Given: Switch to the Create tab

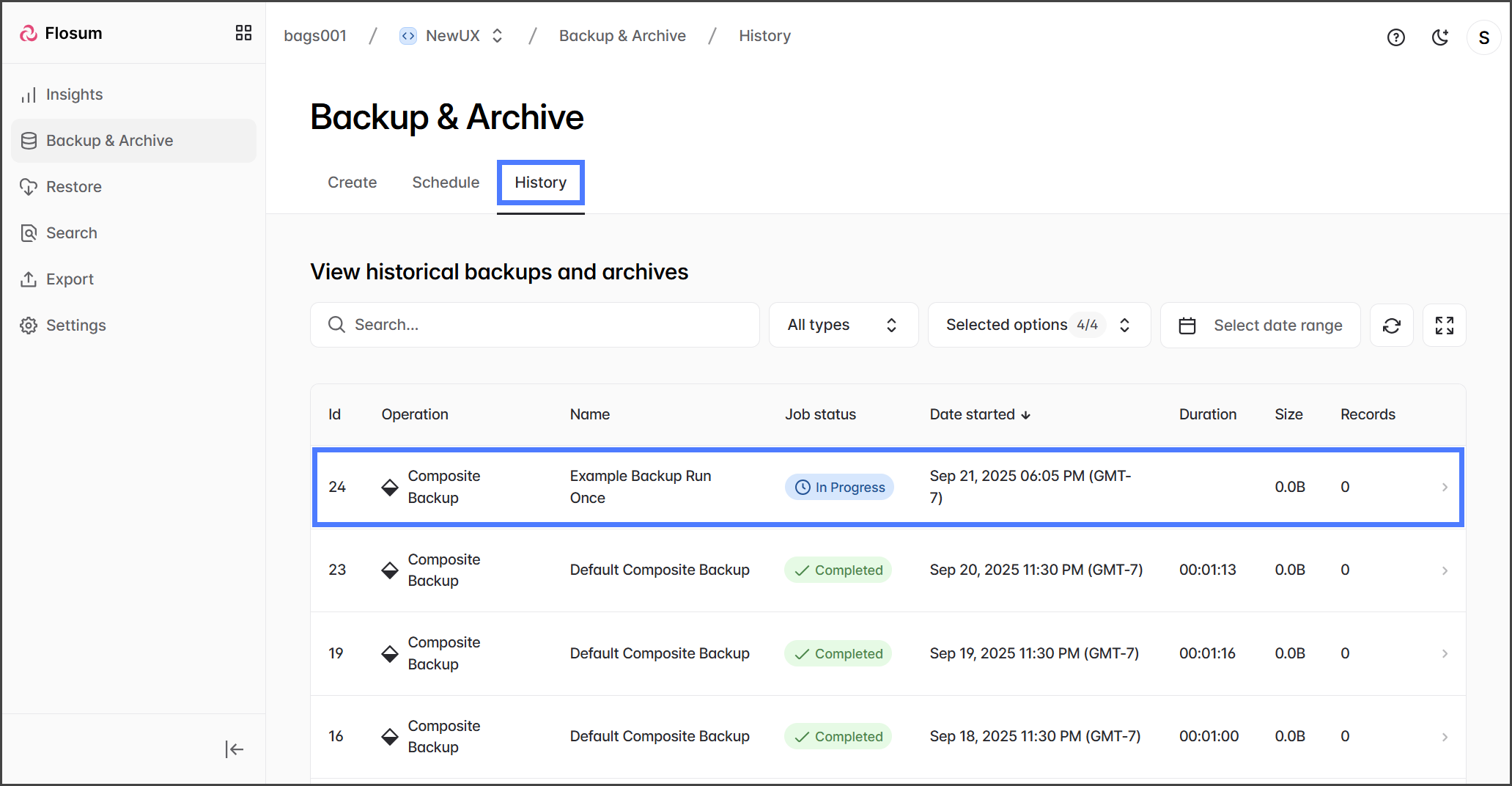Looking at the screenshot, I should tap(352, 183).
